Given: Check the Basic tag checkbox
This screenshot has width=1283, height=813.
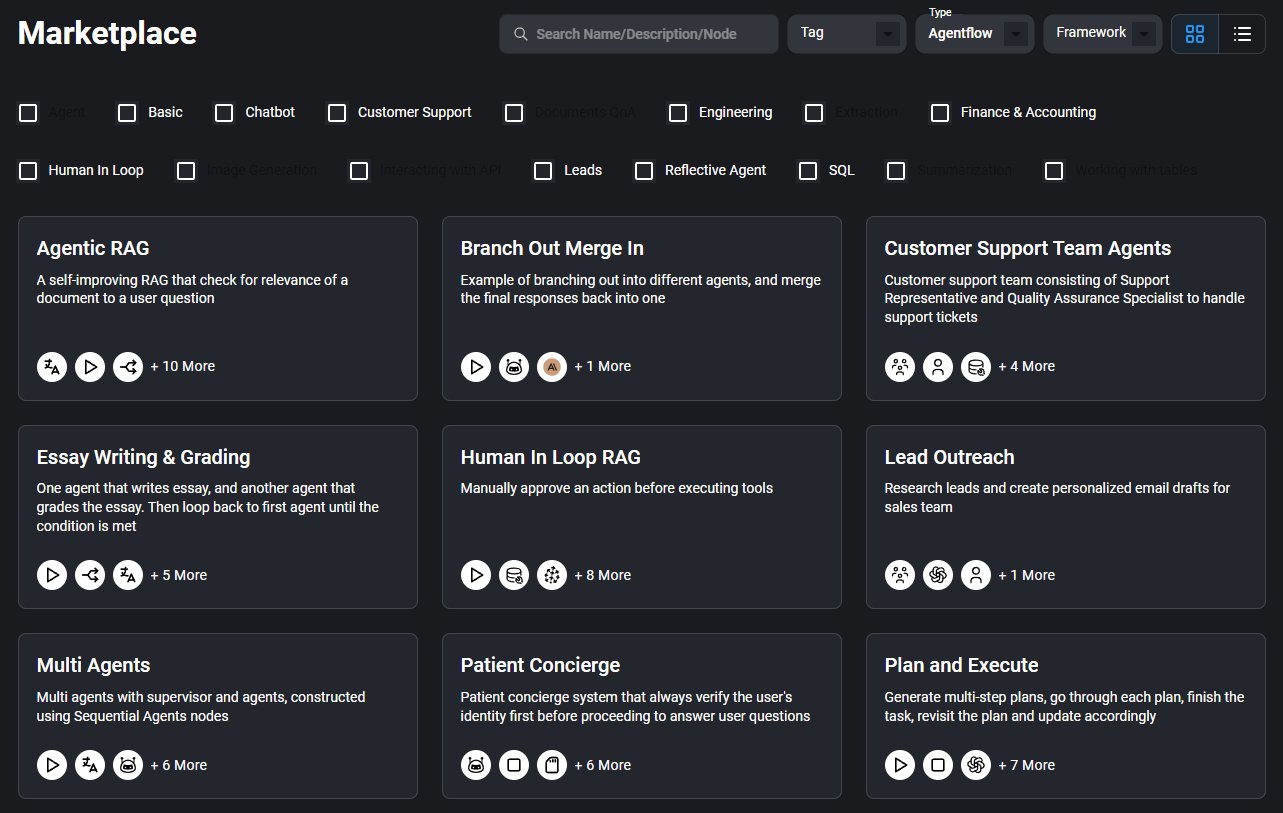Looking at the screenshot, I should (127, 113).
